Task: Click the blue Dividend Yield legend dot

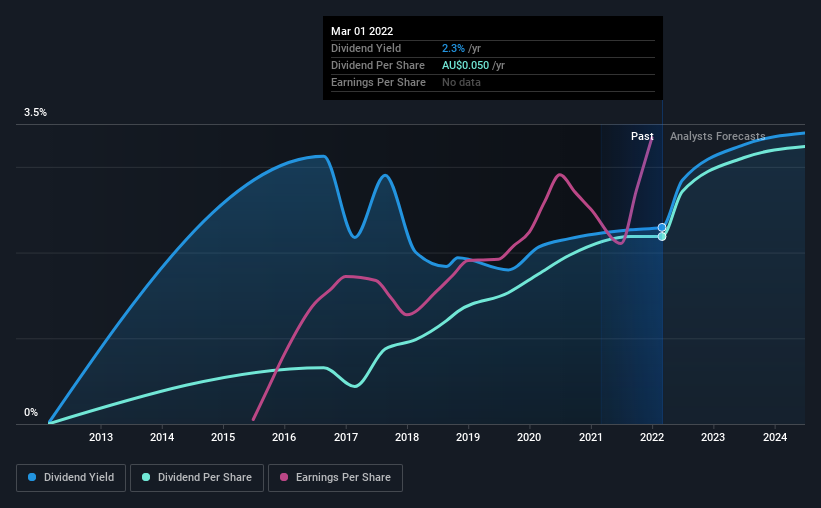Action: (x=32, y=477)
